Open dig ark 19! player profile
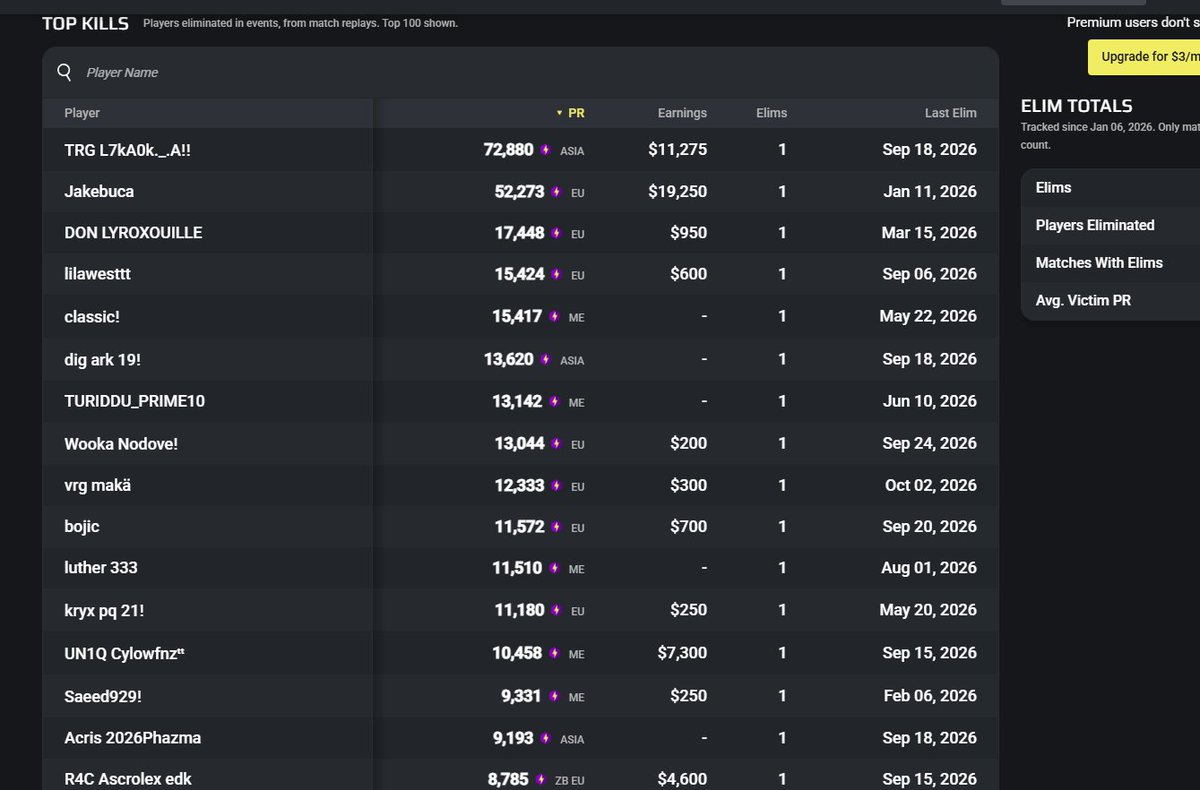 [103, 359]
